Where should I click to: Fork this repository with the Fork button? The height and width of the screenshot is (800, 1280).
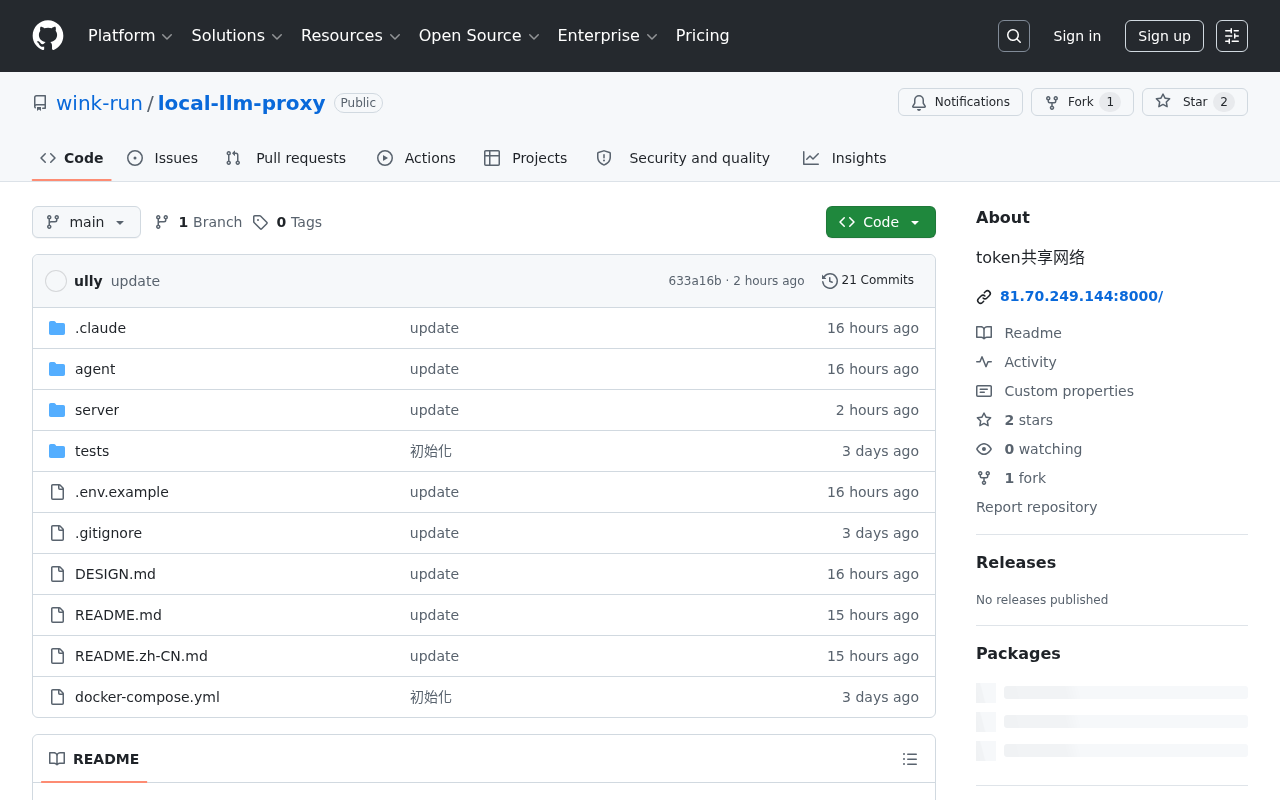pyautogui.click(x=1082, y=102)
